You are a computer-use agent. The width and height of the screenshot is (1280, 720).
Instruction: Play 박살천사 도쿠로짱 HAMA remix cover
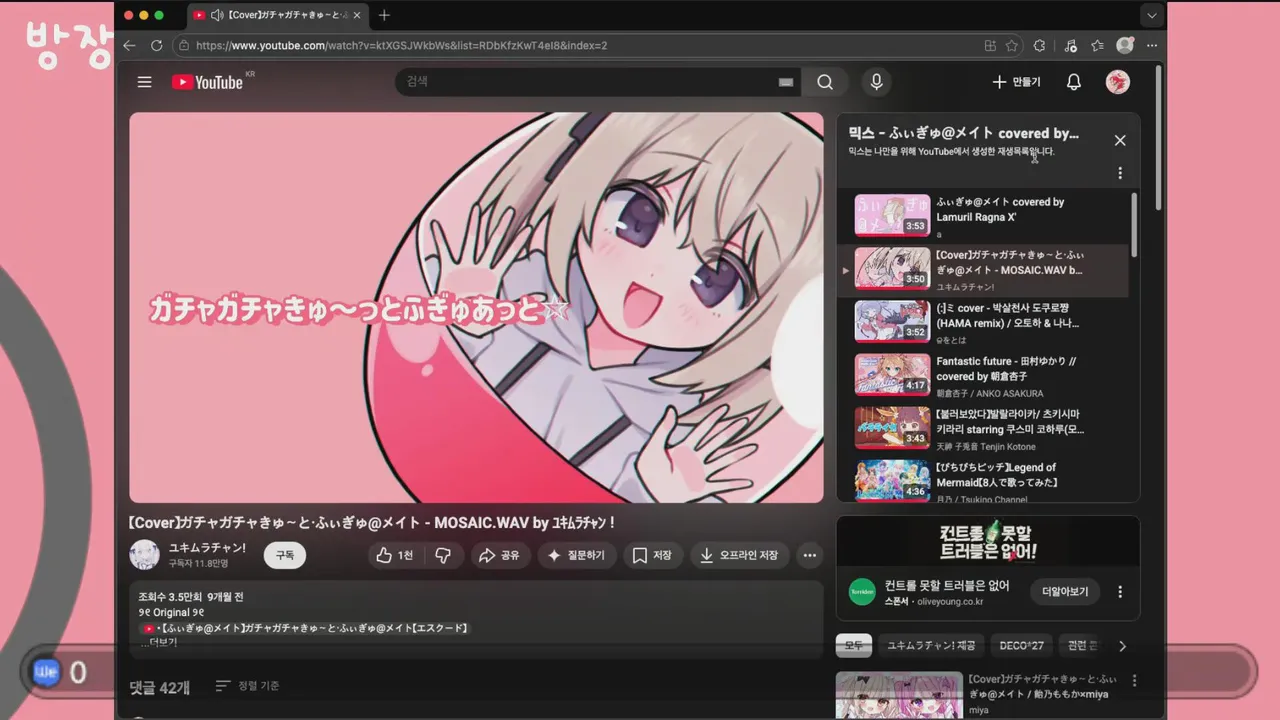983,322
